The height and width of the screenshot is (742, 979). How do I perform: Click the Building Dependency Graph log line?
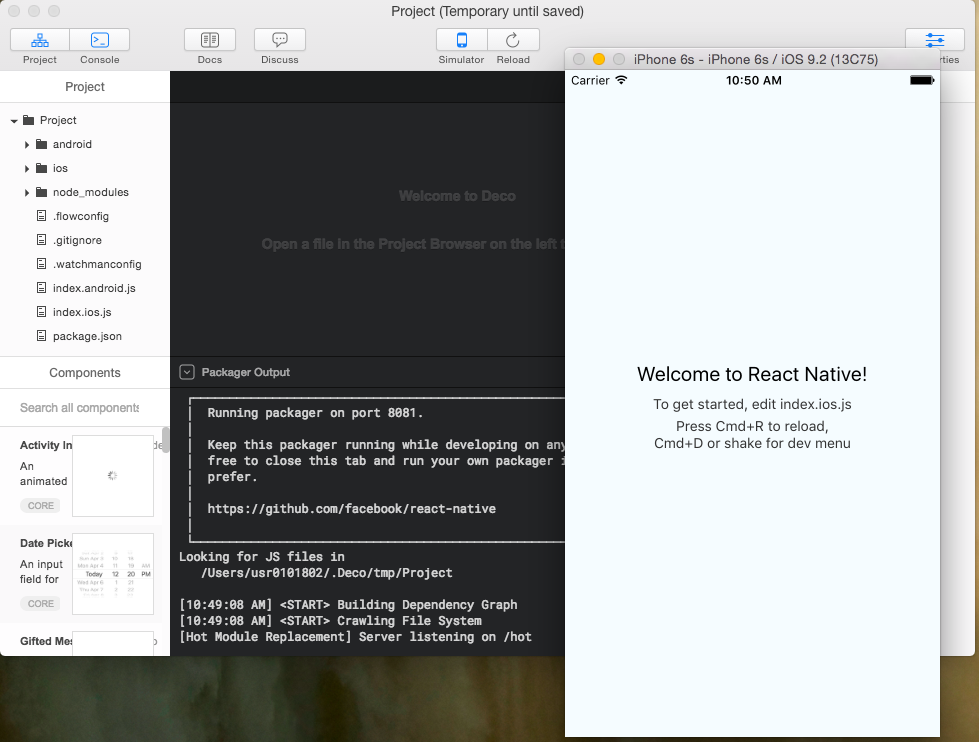[x=348, y=605]
